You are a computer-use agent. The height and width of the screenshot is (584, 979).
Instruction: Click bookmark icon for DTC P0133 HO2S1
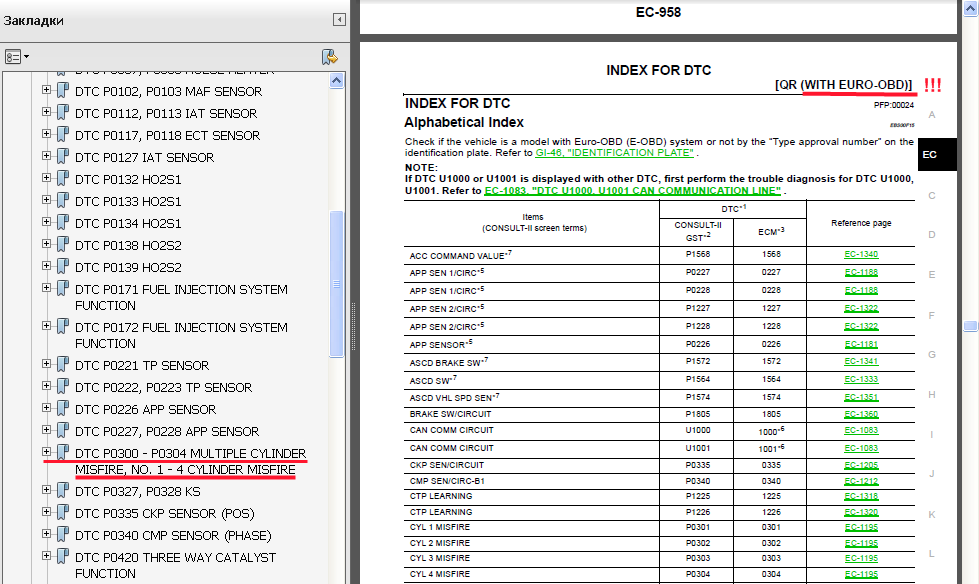pos(62,200)
